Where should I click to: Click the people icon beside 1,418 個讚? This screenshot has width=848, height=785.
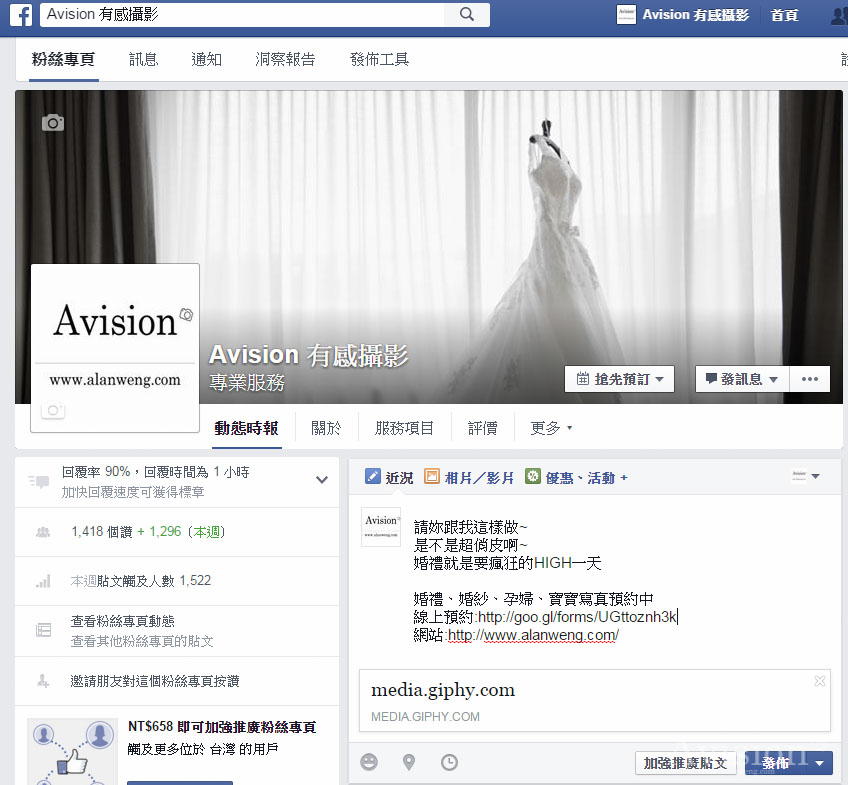[43, 532]
